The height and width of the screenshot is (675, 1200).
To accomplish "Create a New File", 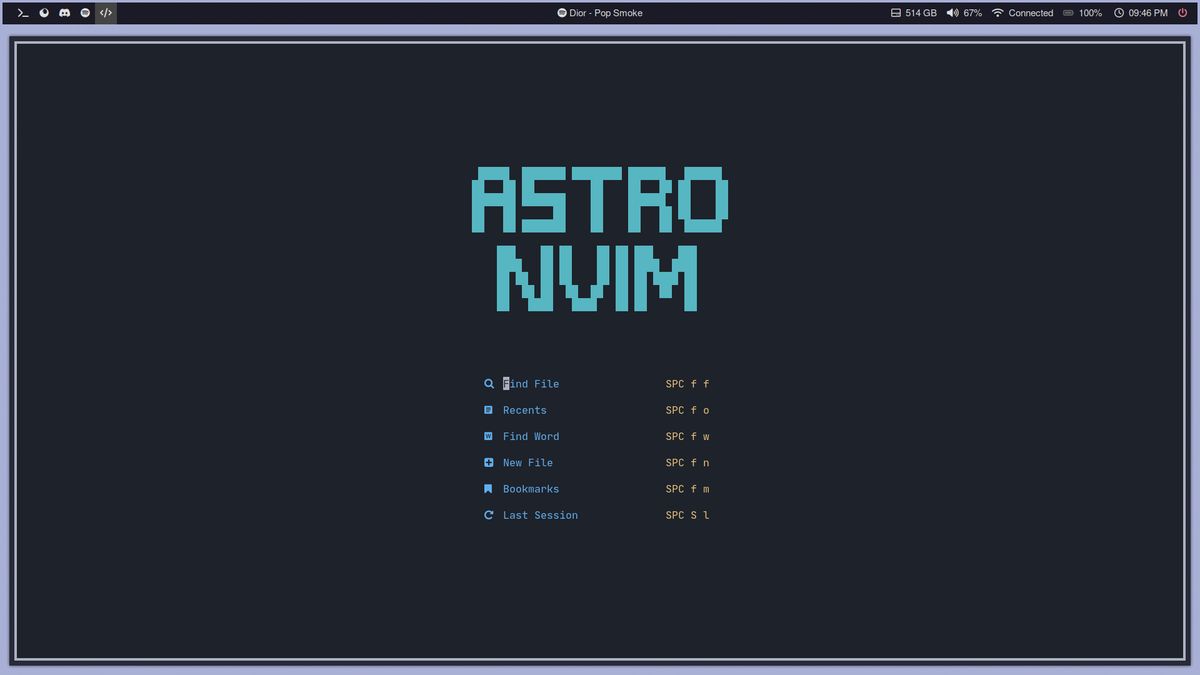I will [x=527, y=462].
